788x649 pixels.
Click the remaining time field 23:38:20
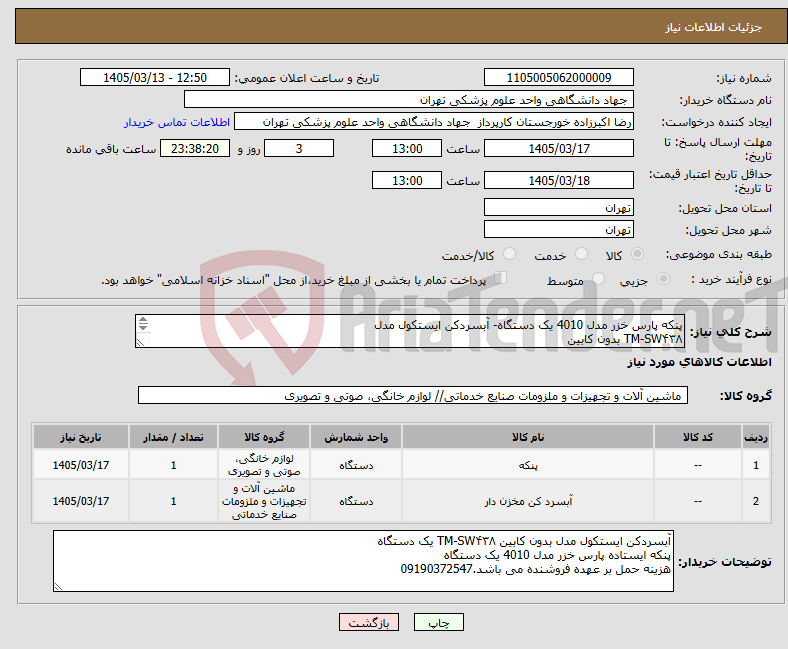pyautogui.click(x=195, y=148)
